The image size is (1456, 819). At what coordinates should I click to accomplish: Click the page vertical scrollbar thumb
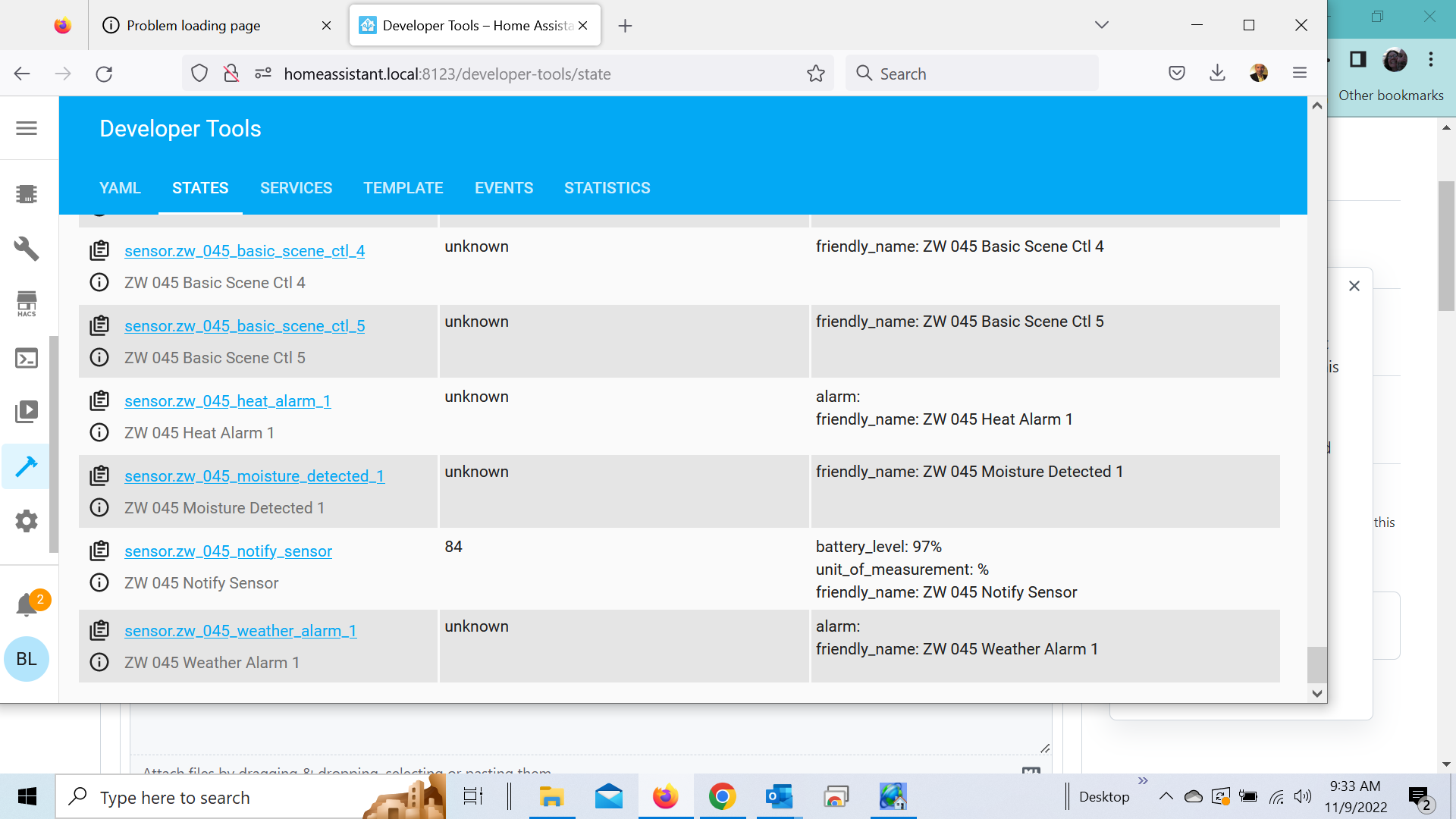[x=1317, y=665]
